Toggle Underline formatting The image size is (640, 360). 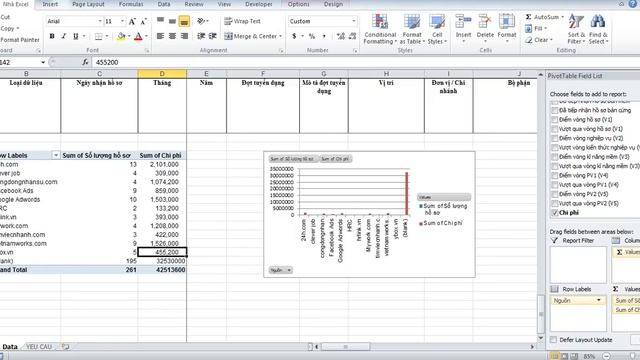click(76, 36)
